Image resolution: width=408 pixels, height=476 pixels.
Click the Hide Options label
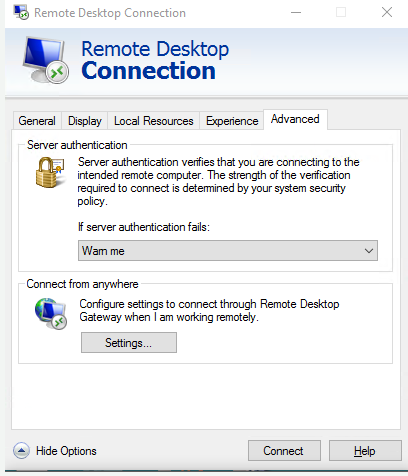point(66,451)
